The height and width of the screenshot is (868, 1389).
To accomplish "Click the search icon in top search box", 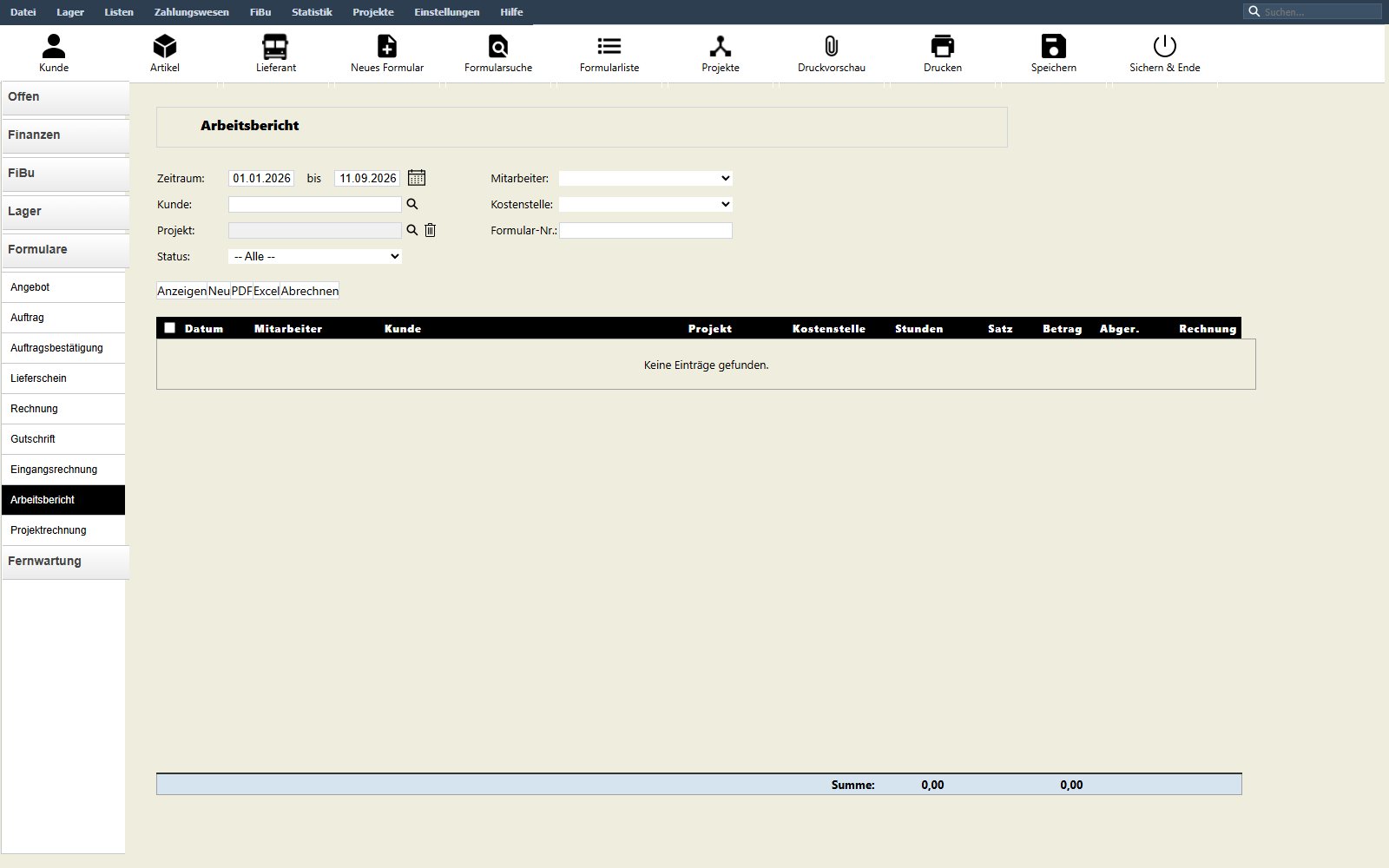I will [x=1254, y=11].
